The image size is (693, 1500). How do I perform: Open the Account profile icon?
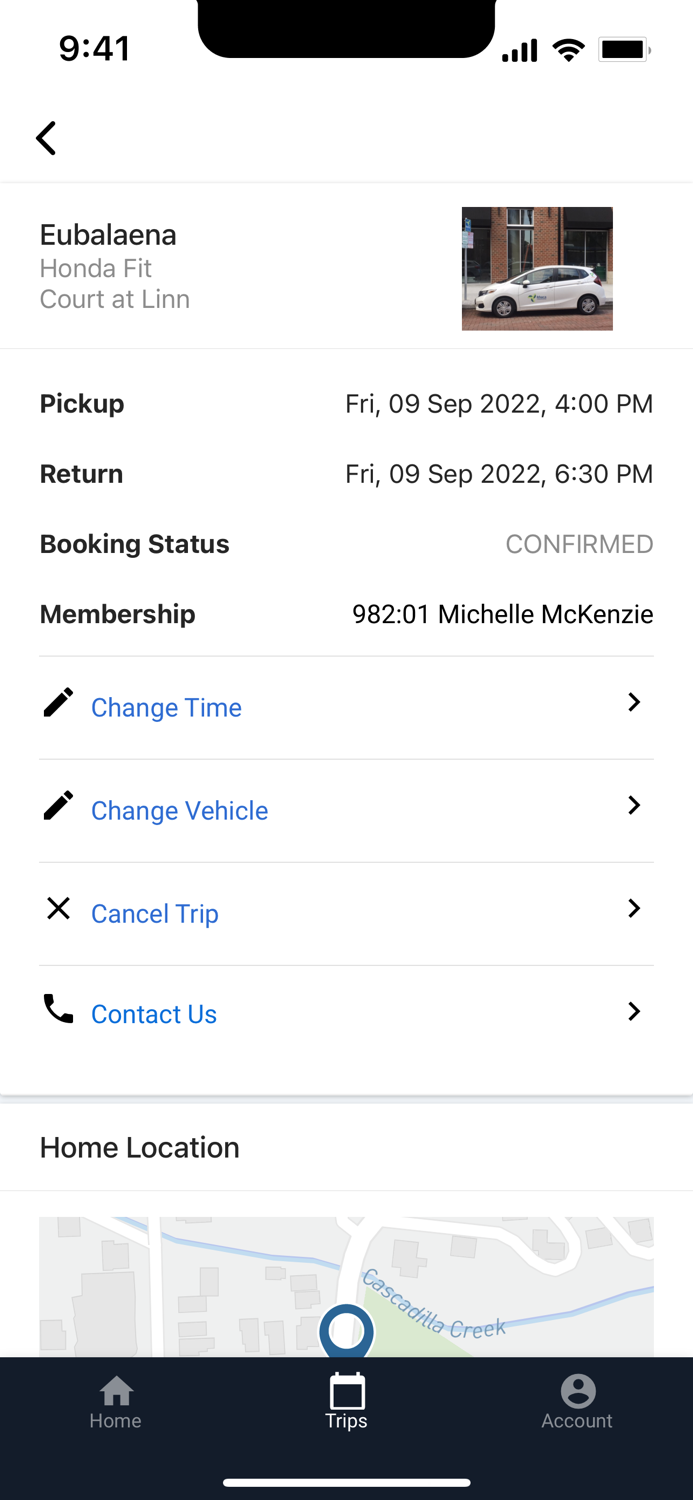pyautogui.click(x=577, y=1390)
